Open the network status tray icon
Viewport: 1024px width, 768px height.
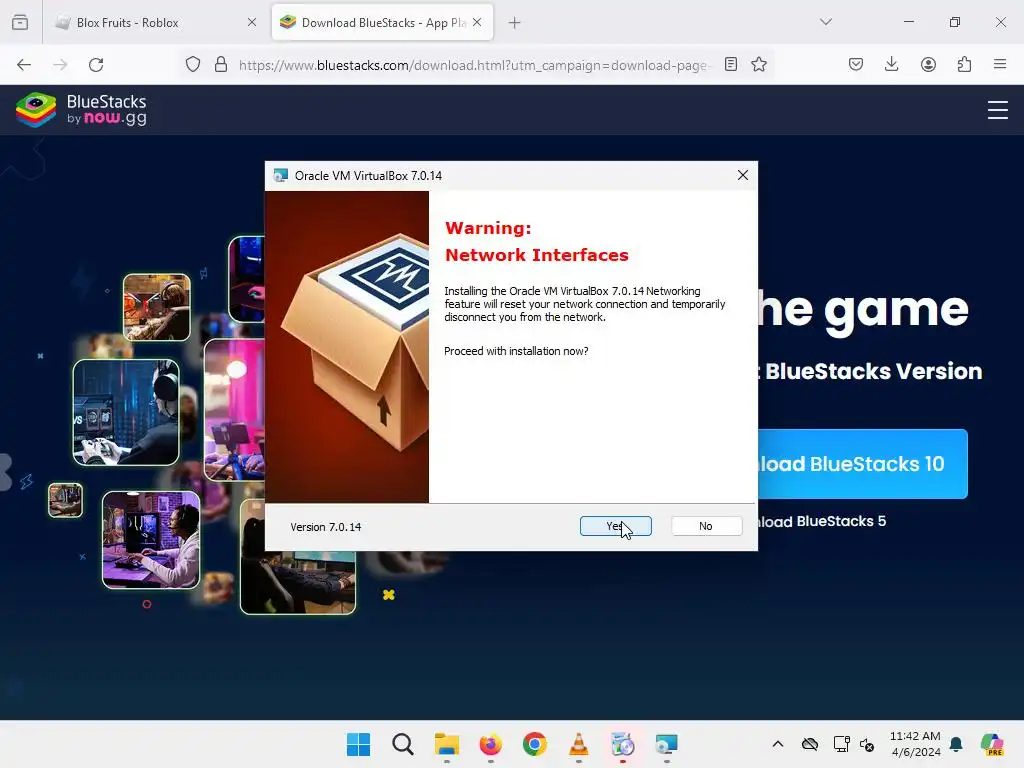[x=842, y=744]
